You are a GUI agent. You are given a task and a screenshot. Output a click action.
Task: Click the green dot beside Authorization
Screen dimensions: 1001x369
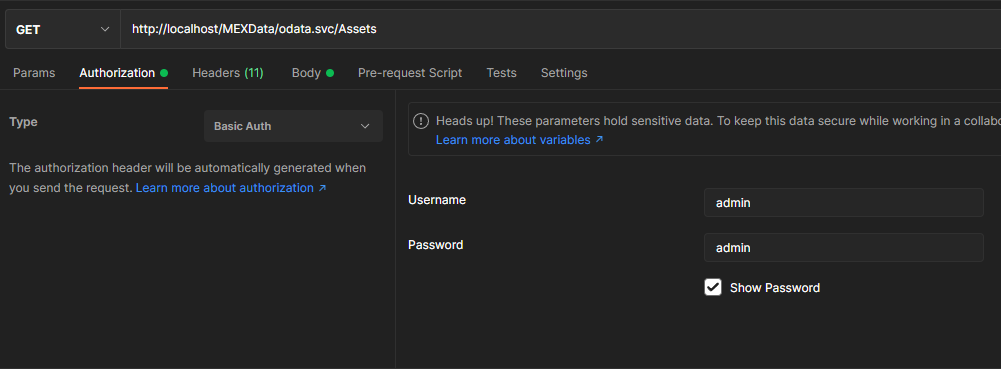point(164,73)
